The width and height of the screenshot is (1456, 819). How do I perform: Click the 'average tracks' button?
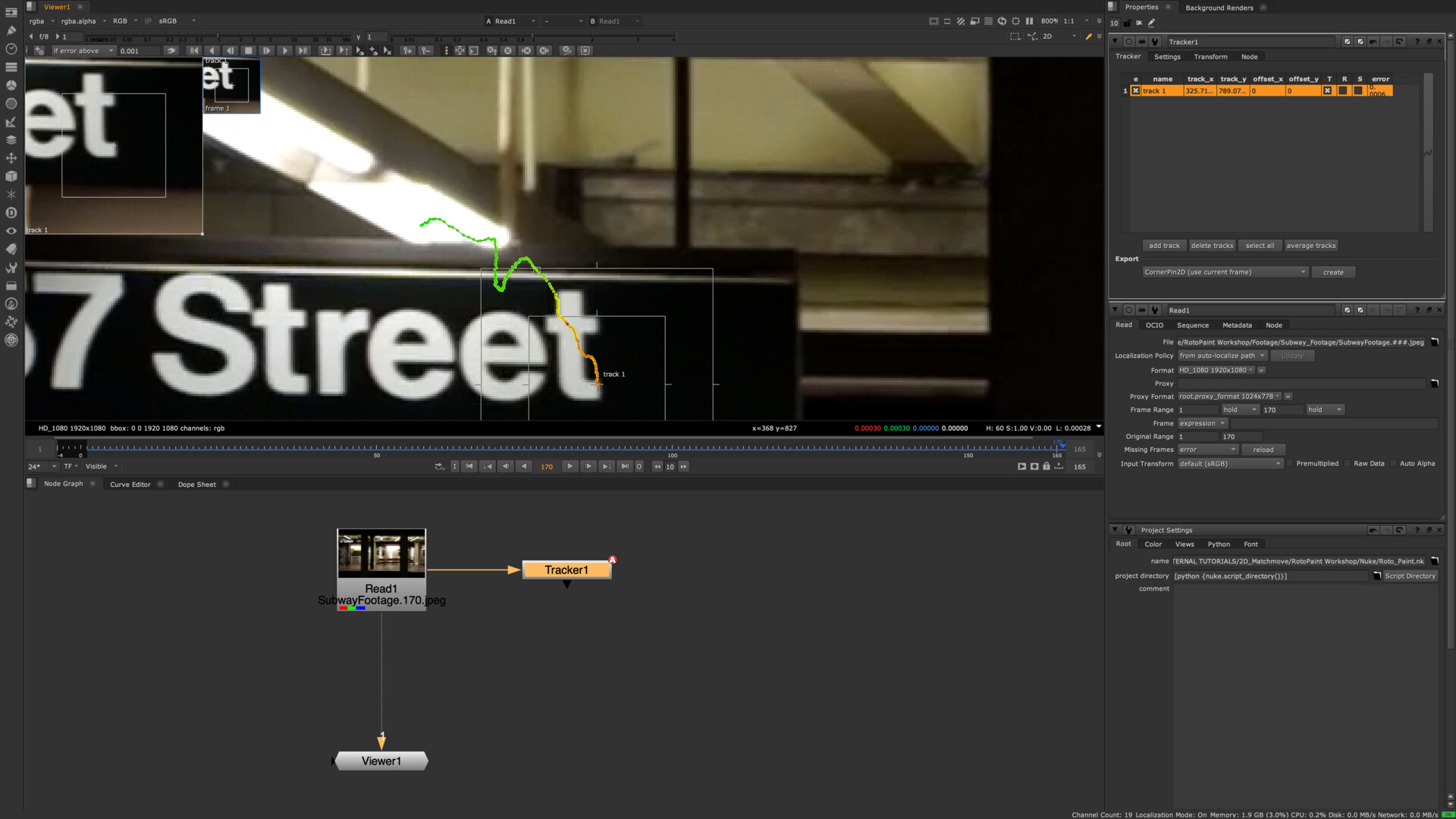pos(1310,246)
